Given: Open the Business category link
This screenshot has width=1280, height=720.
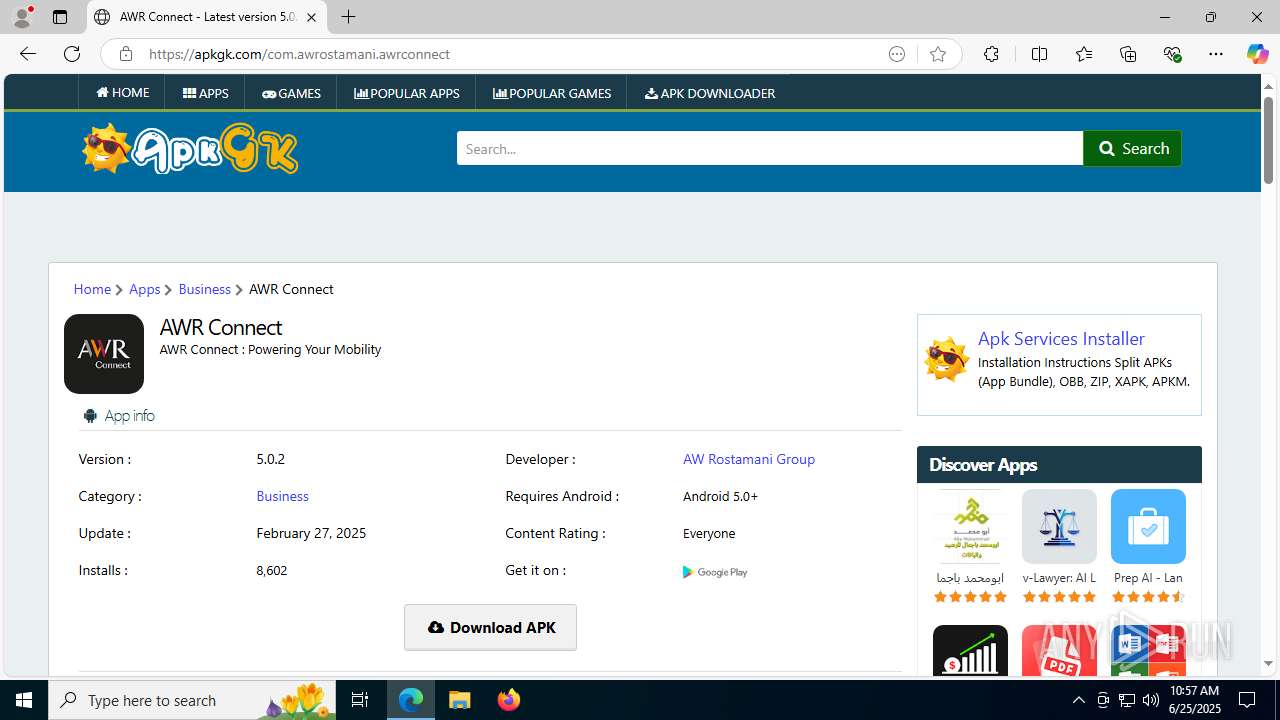Looking at the screenshot, I should [x=282, y=496].
